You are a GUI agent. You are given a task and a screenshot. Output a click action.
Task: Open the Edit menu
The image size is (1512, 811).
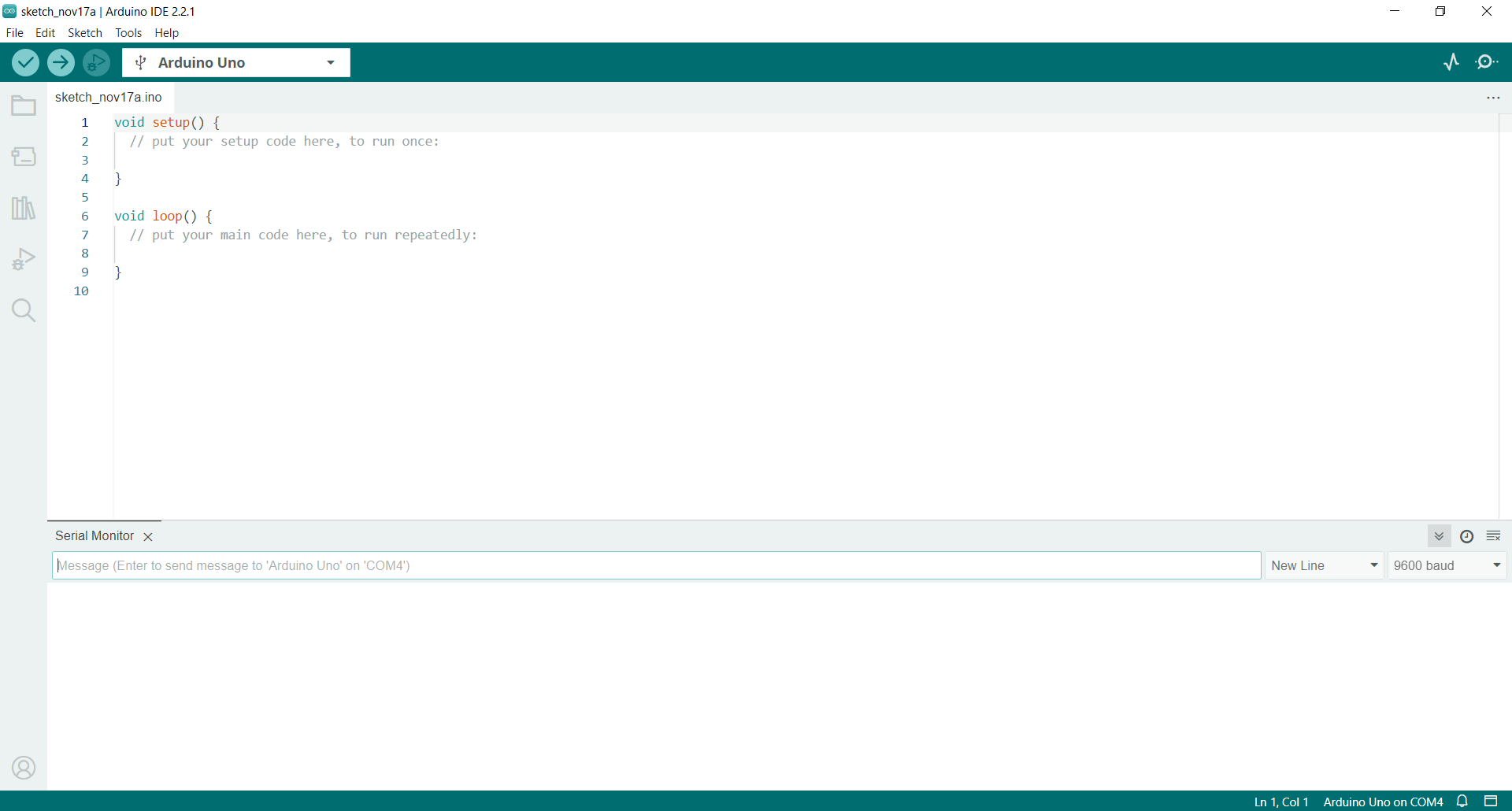(x=45, y=33)
